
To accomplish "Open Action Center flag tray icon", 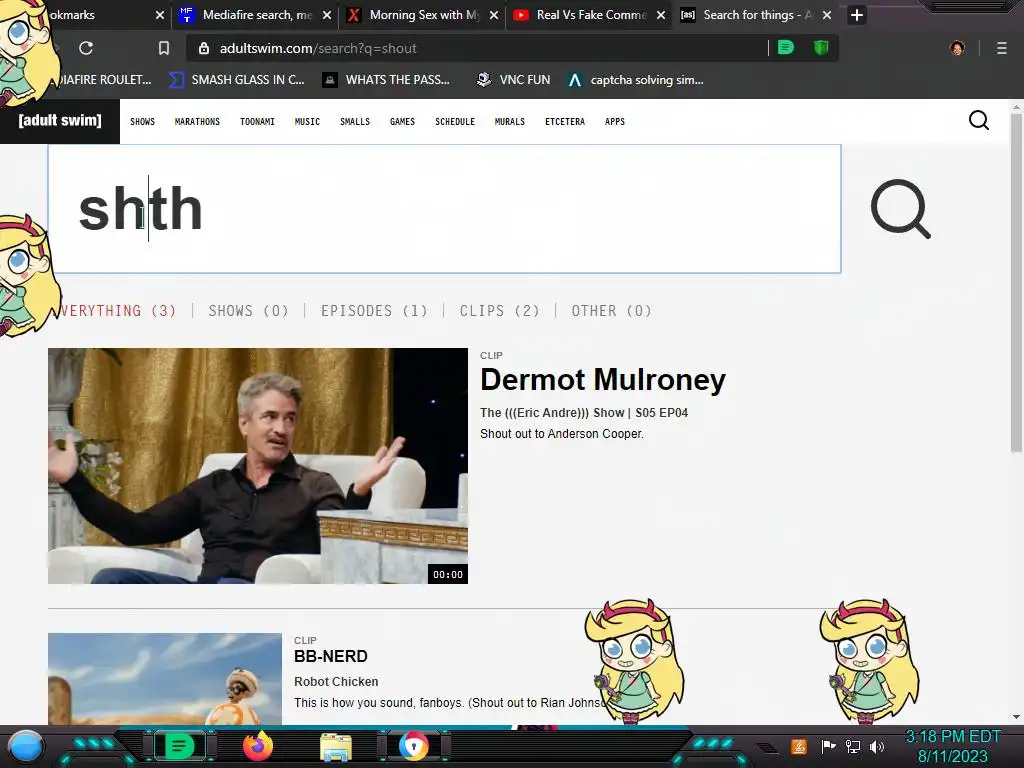I will [x=828, y=746].
